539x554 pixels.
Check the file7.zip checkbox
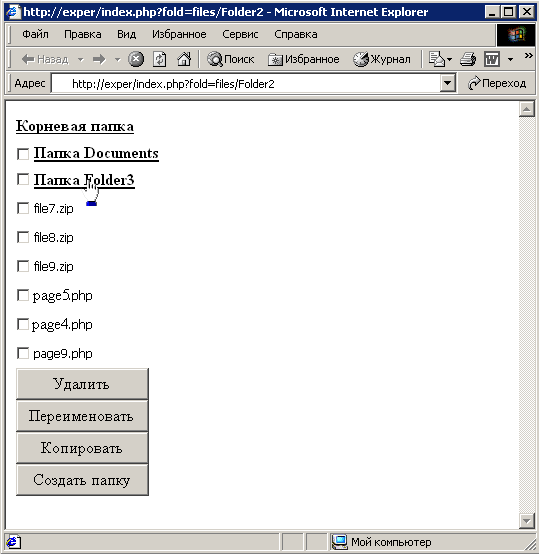click(x=23, y=208)
